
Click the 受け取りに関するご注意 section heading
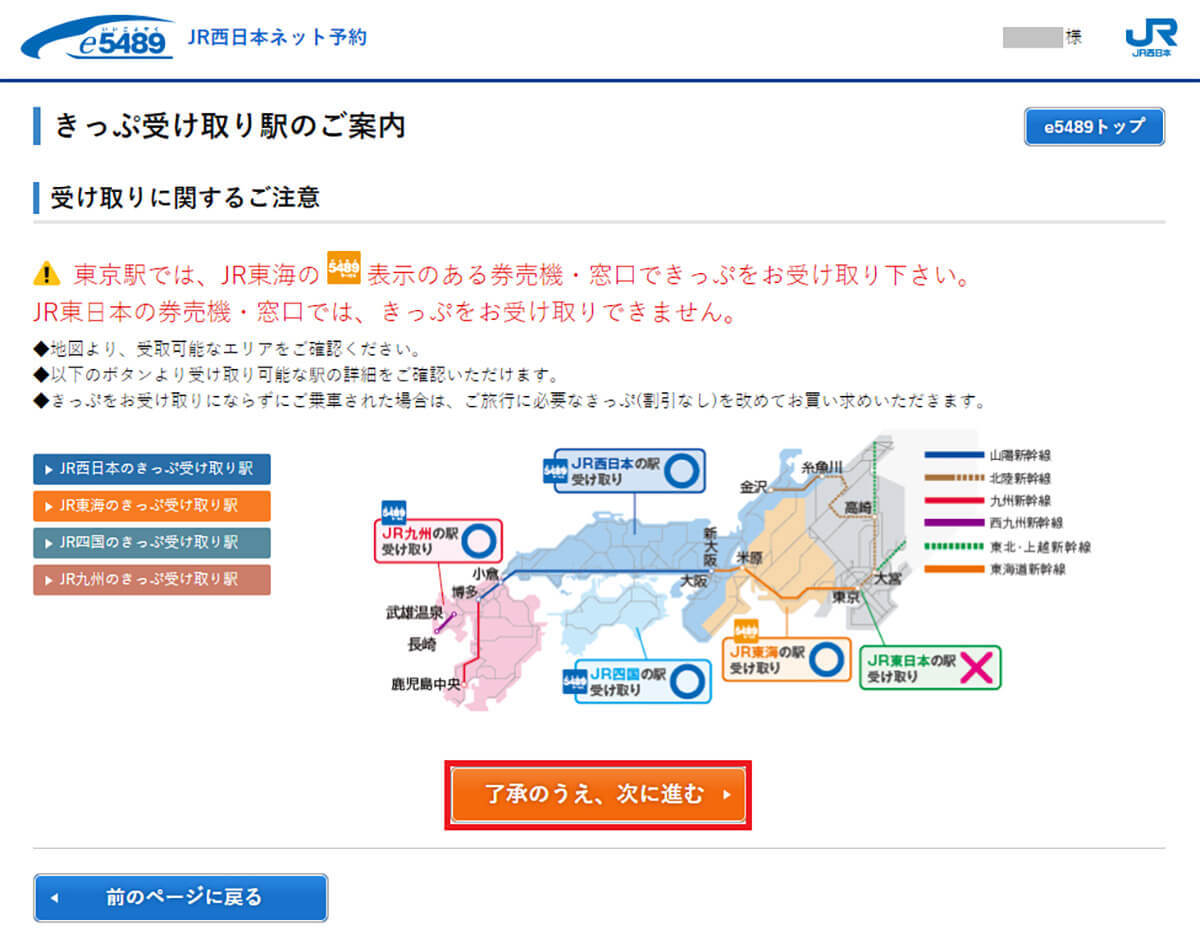(x=185, y=197)
